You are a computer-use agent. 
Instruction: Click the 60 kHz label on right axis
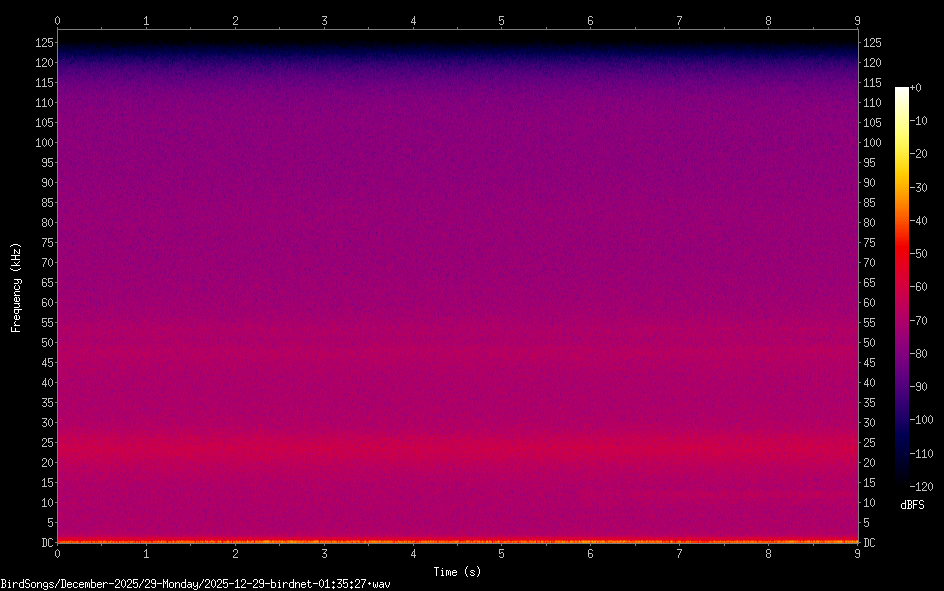coord(871,303)
